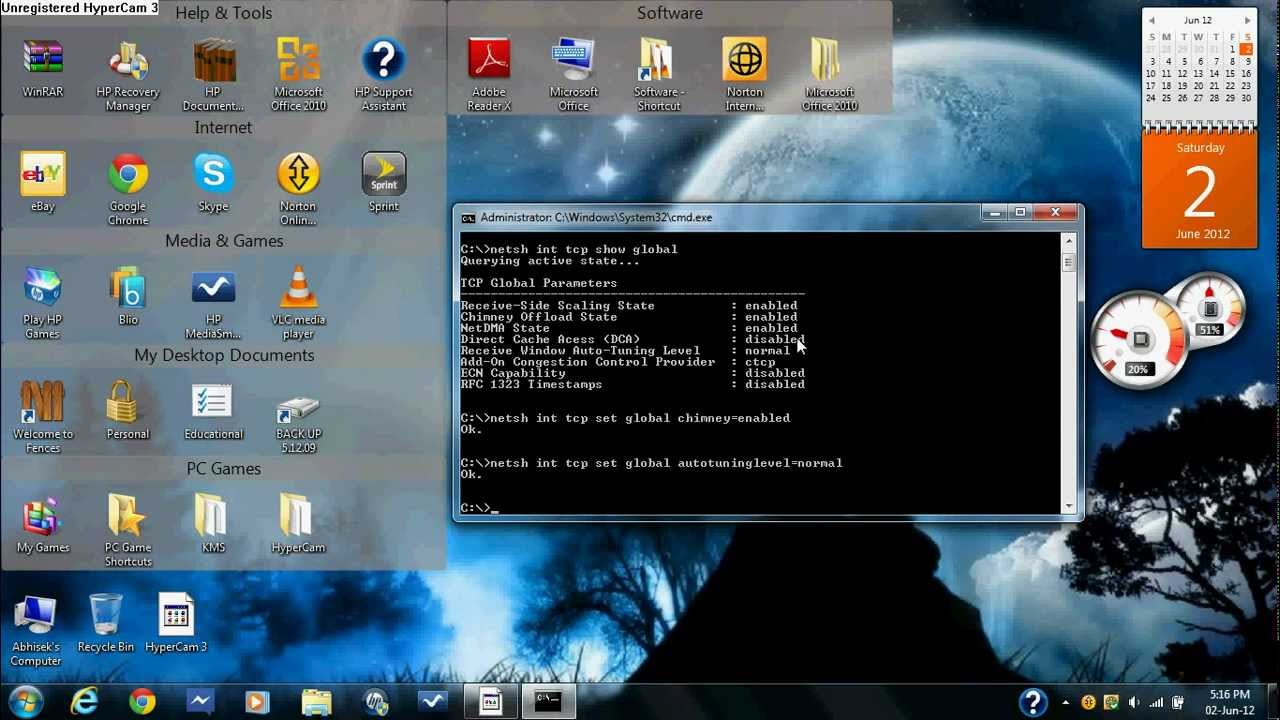Open the Educational desktop icon
This screenshot has width=1280, height=720.
[x=213, y=410]
